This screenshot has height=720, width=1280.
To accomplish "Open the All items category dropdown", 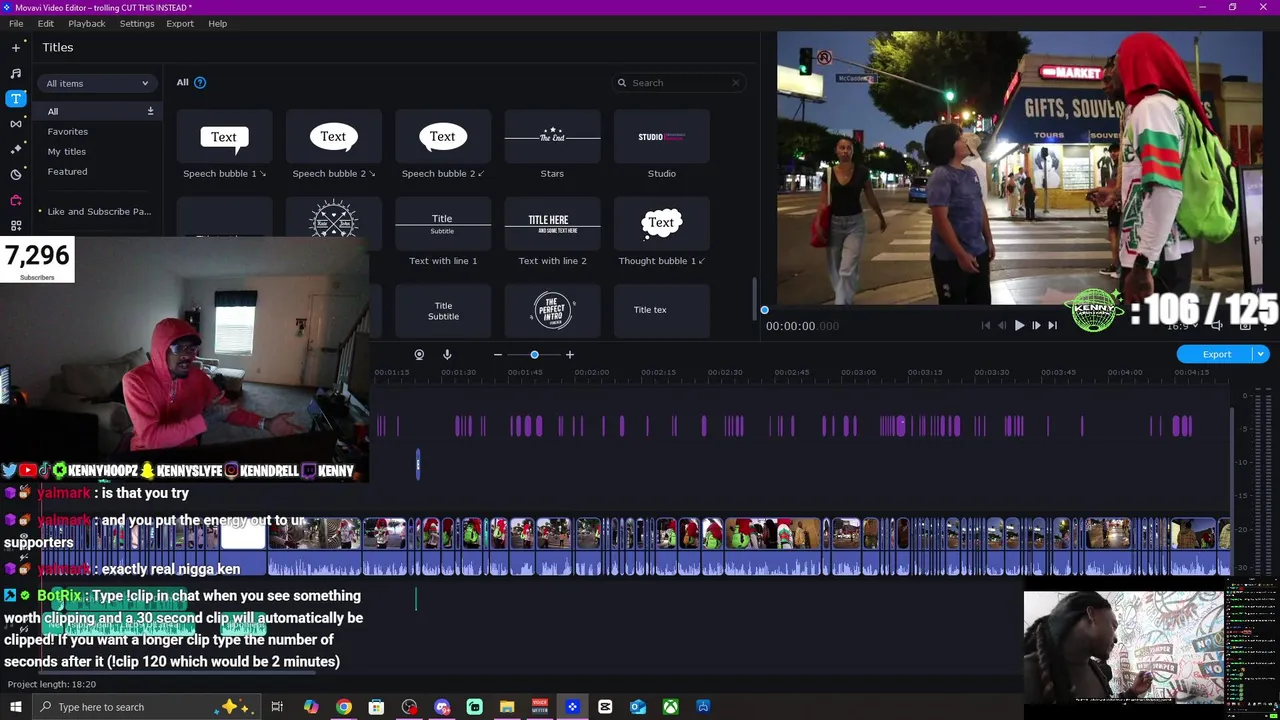I will (97, 83).
